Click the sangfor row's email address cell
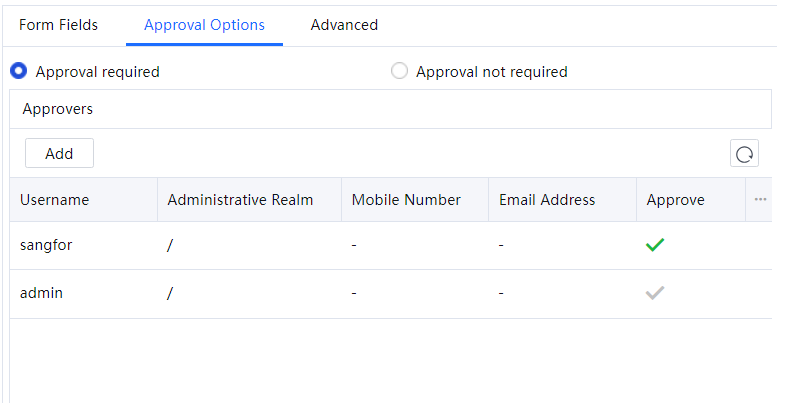Image resolution: width=807 pixels, height=403 pixels. click(x=502, y=245)
